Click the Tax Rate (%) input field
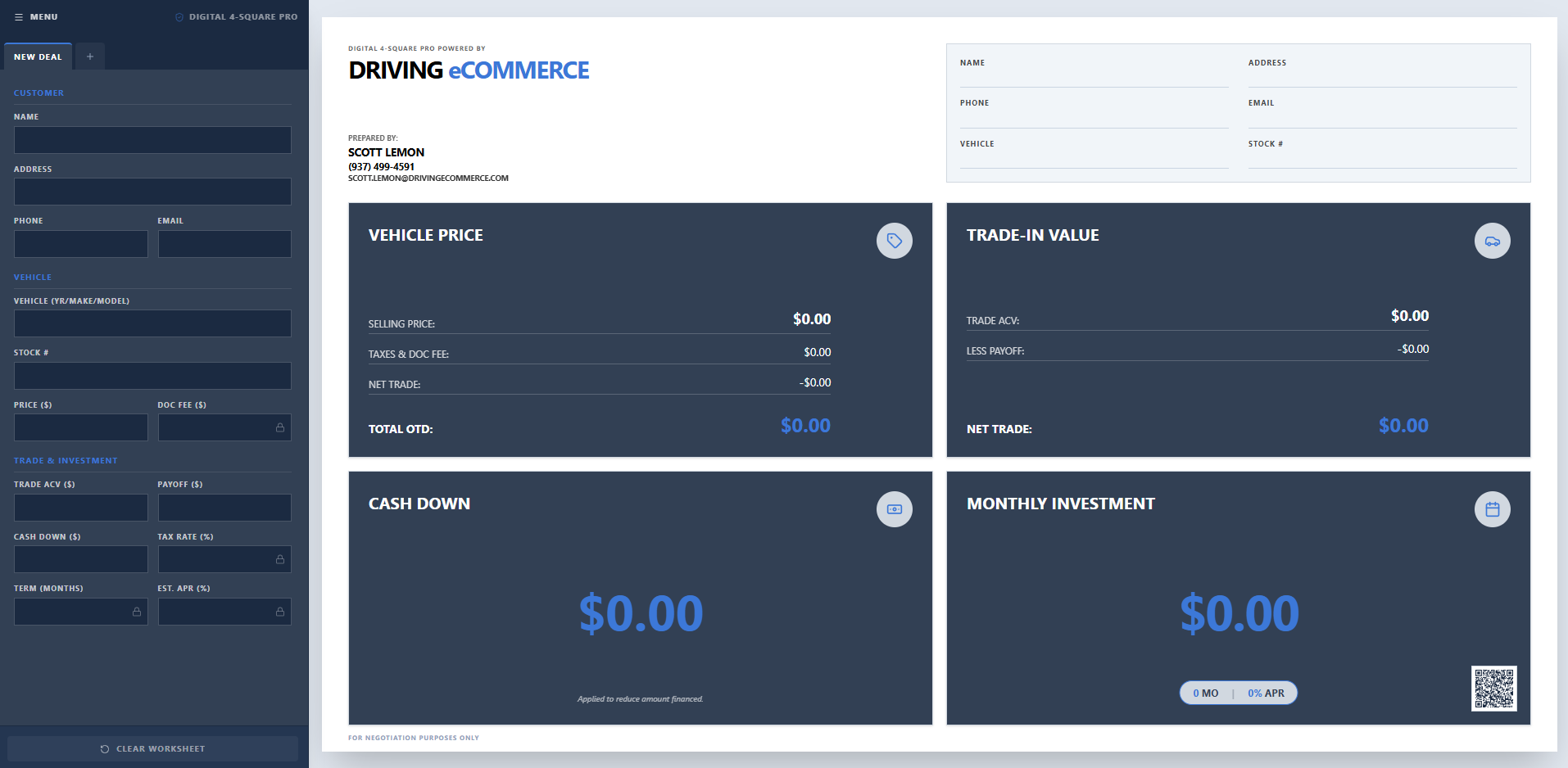The height and width of the screenshot is (768, 1568). point(224,559)
